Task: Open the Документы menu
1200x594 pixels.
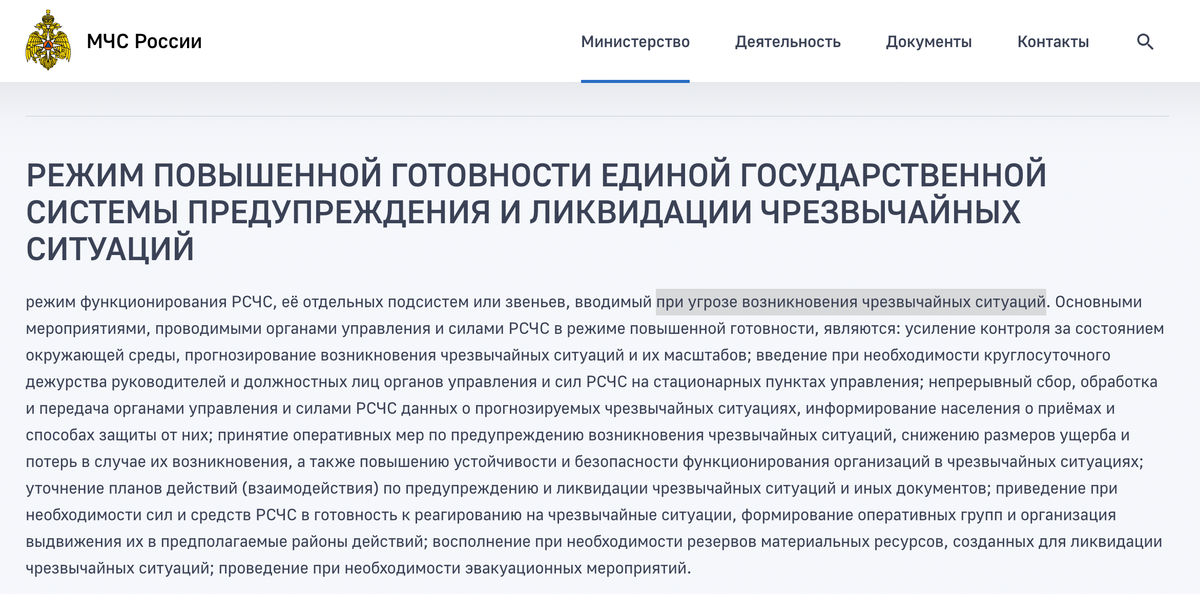Action: click(929, 42)
